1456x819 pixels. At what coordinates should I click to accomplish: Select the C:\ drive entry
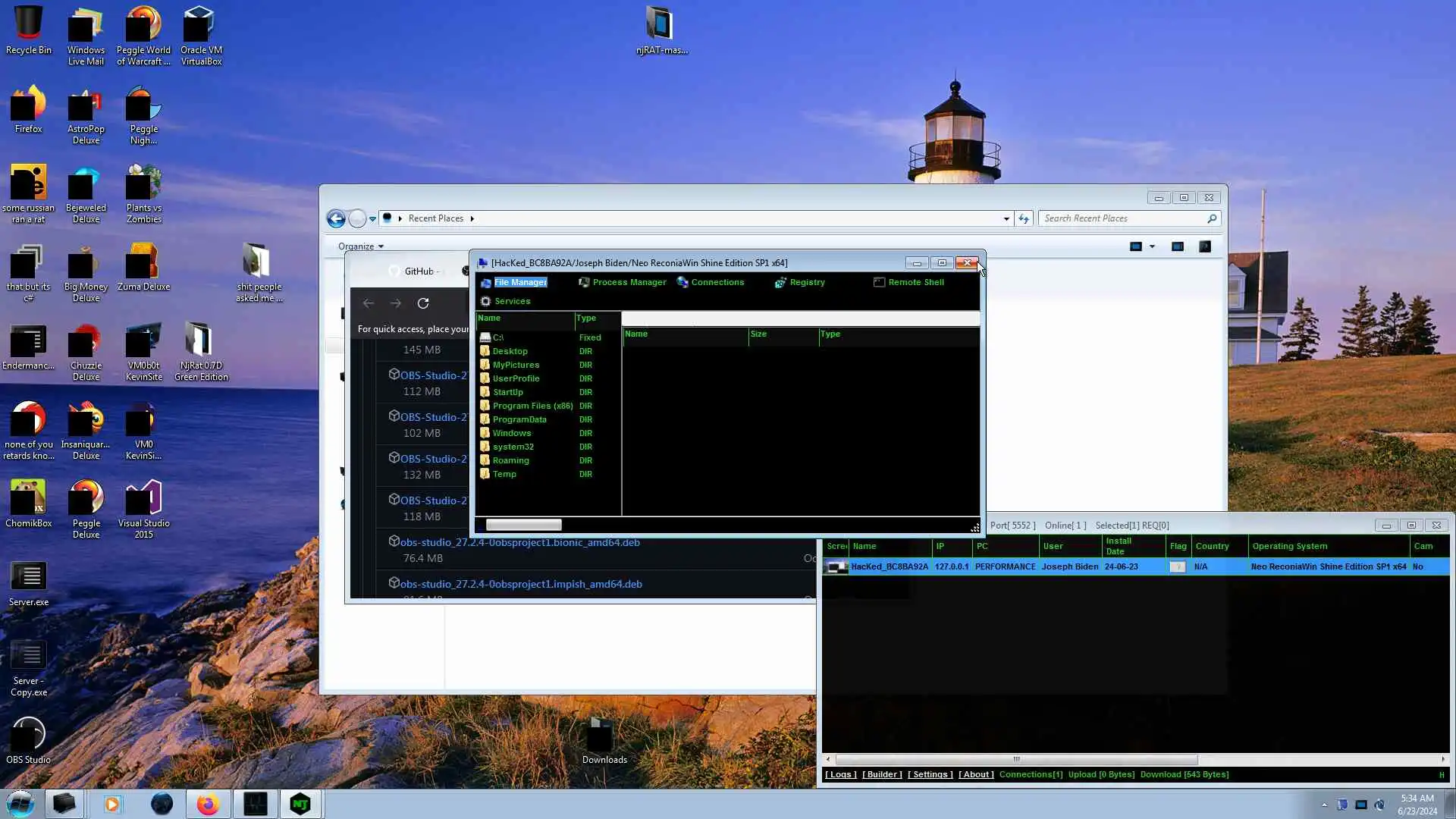(498, 337)
